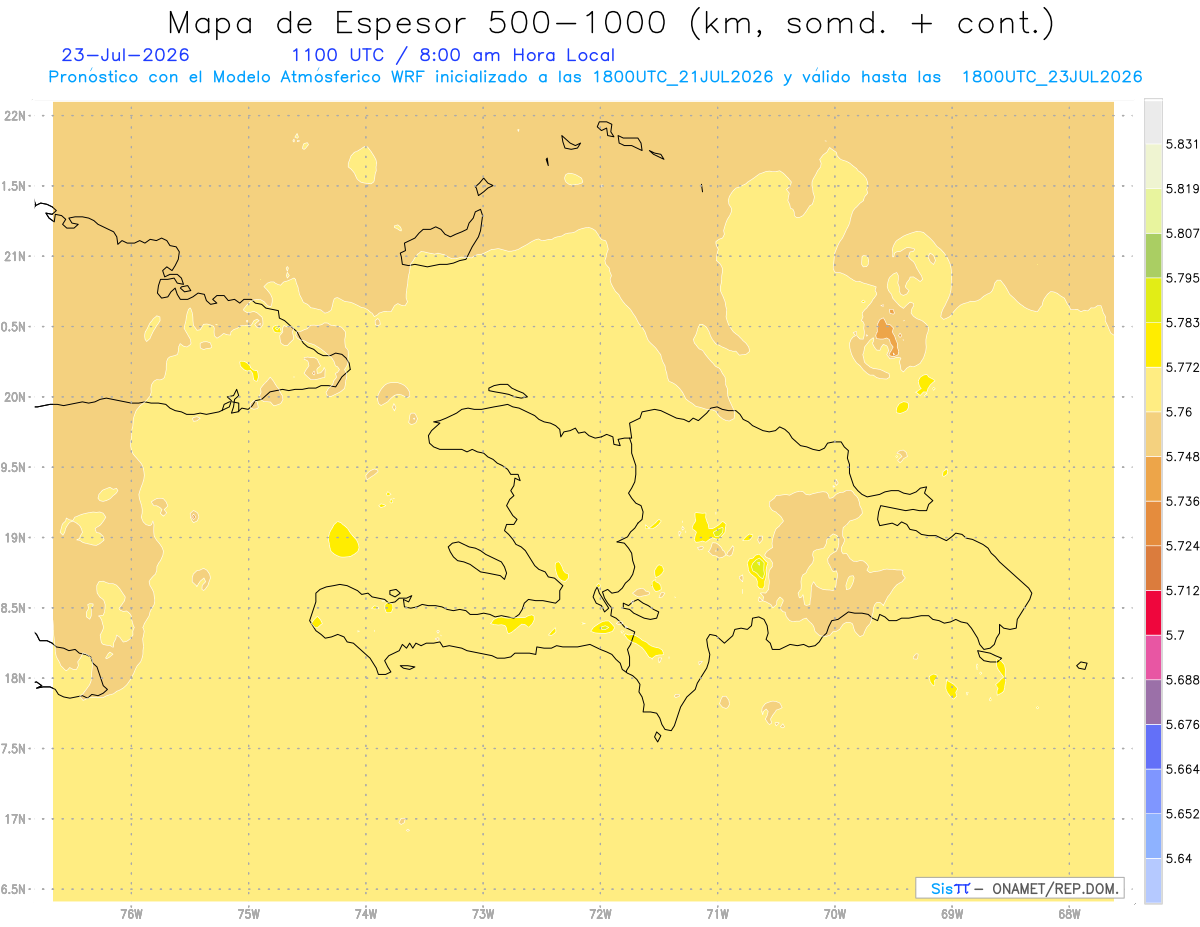Click the tan legend swatch between 5.748 and 5.76
Screen dimensions: 1200x927
click(x=1153, y=434)
